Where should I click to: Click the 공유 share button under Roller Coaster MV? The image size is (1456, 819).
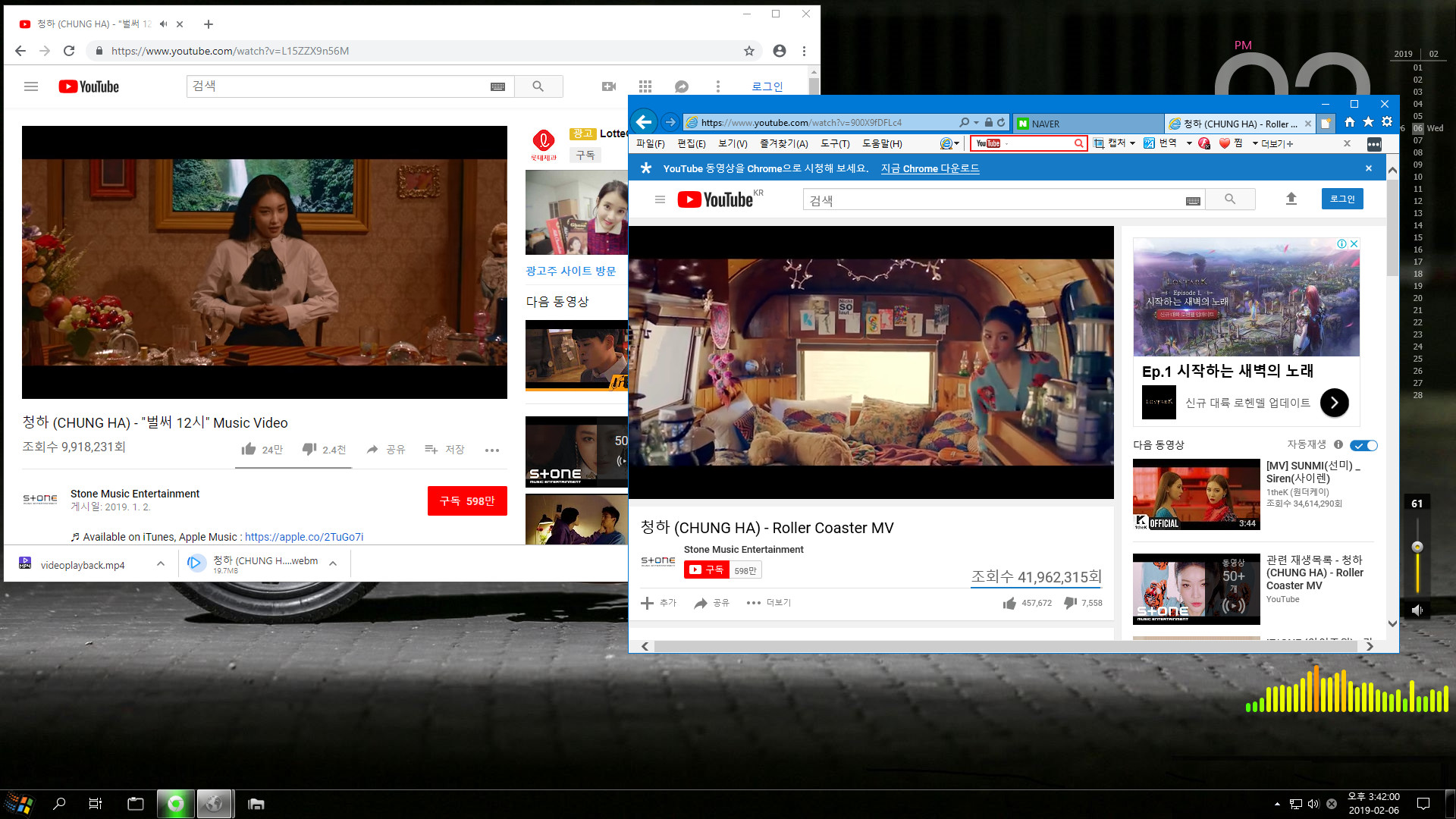pyautogui.click(x=711, y=603)
